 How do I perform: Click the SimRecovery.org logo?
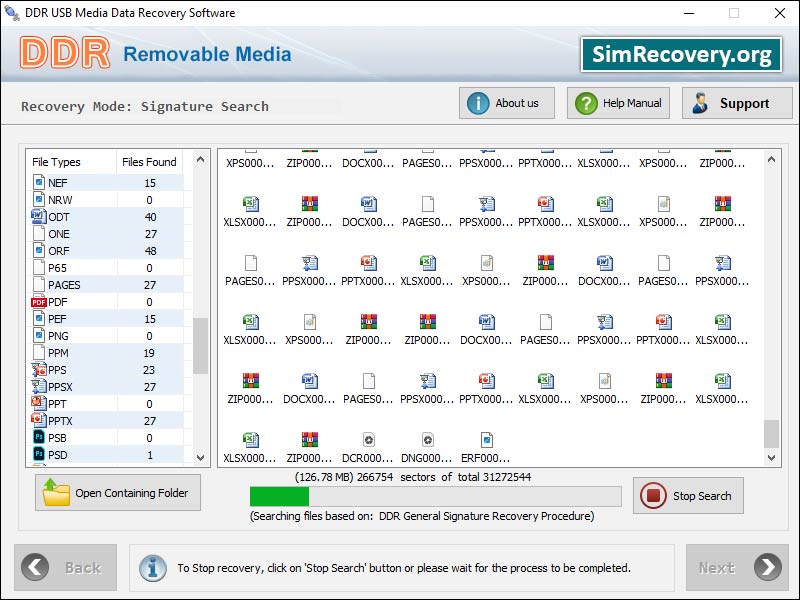coord(681,54)
